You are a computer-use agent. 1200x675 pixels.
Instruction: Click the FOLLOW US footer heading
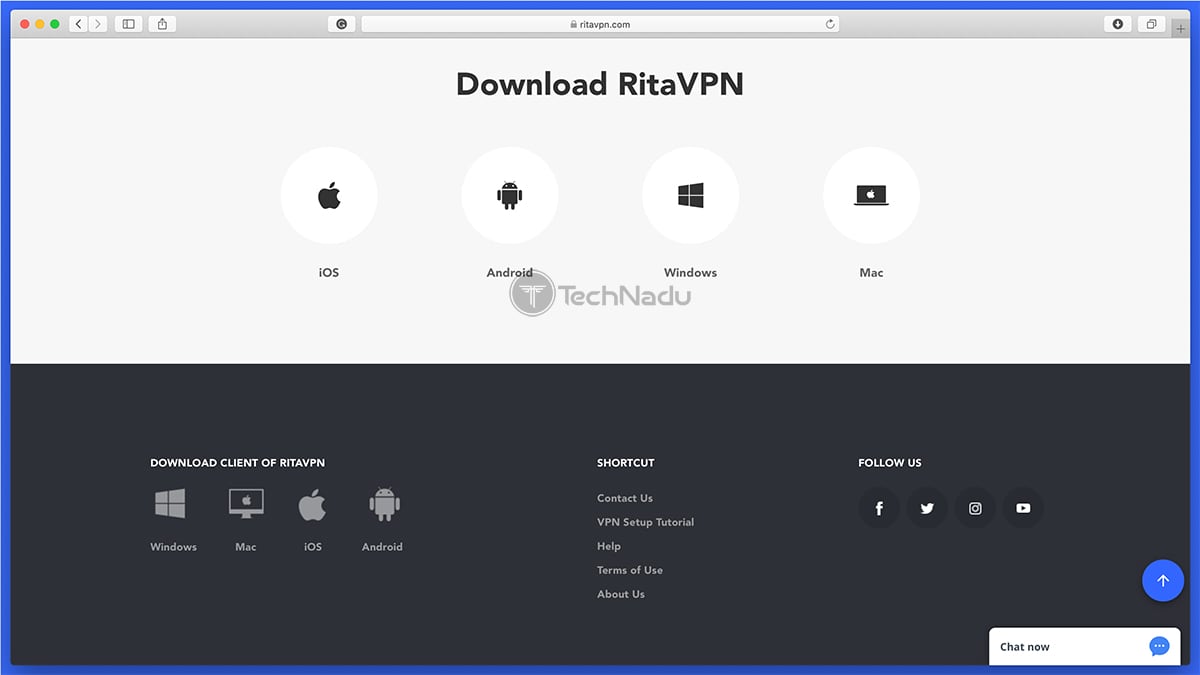tap(890, 463)
